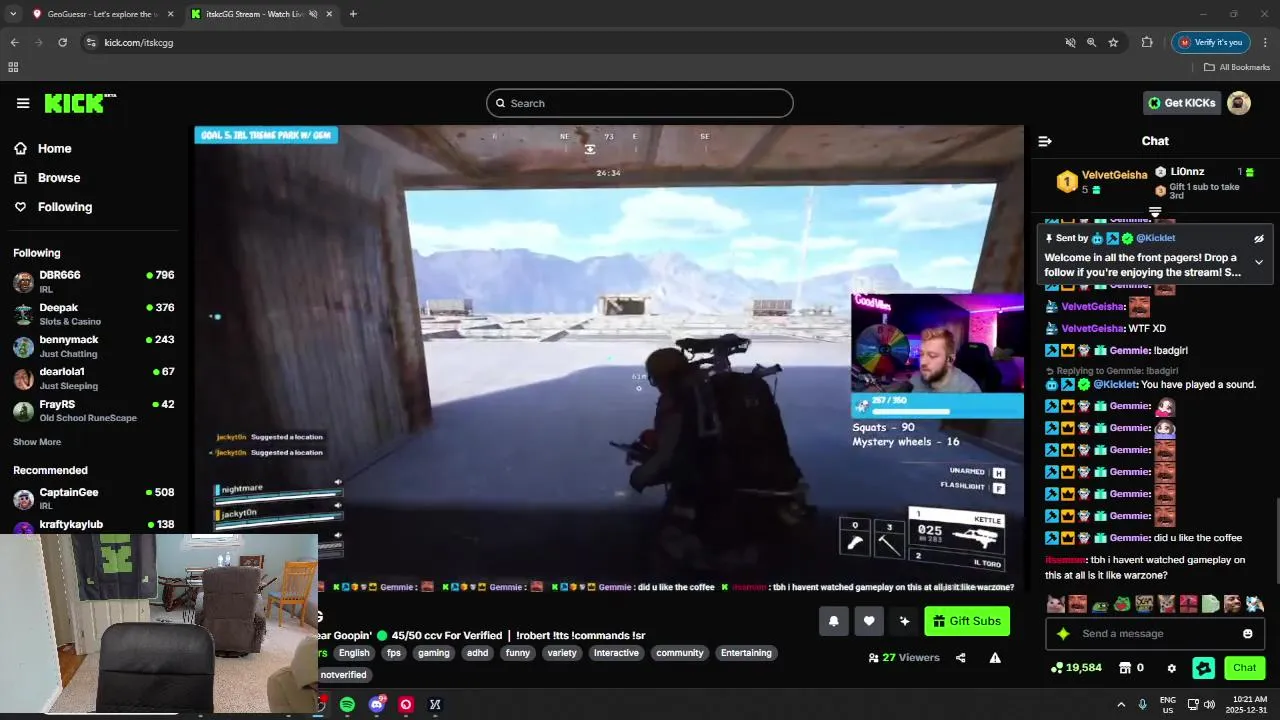Click the address bar URL

click(139, 42)
